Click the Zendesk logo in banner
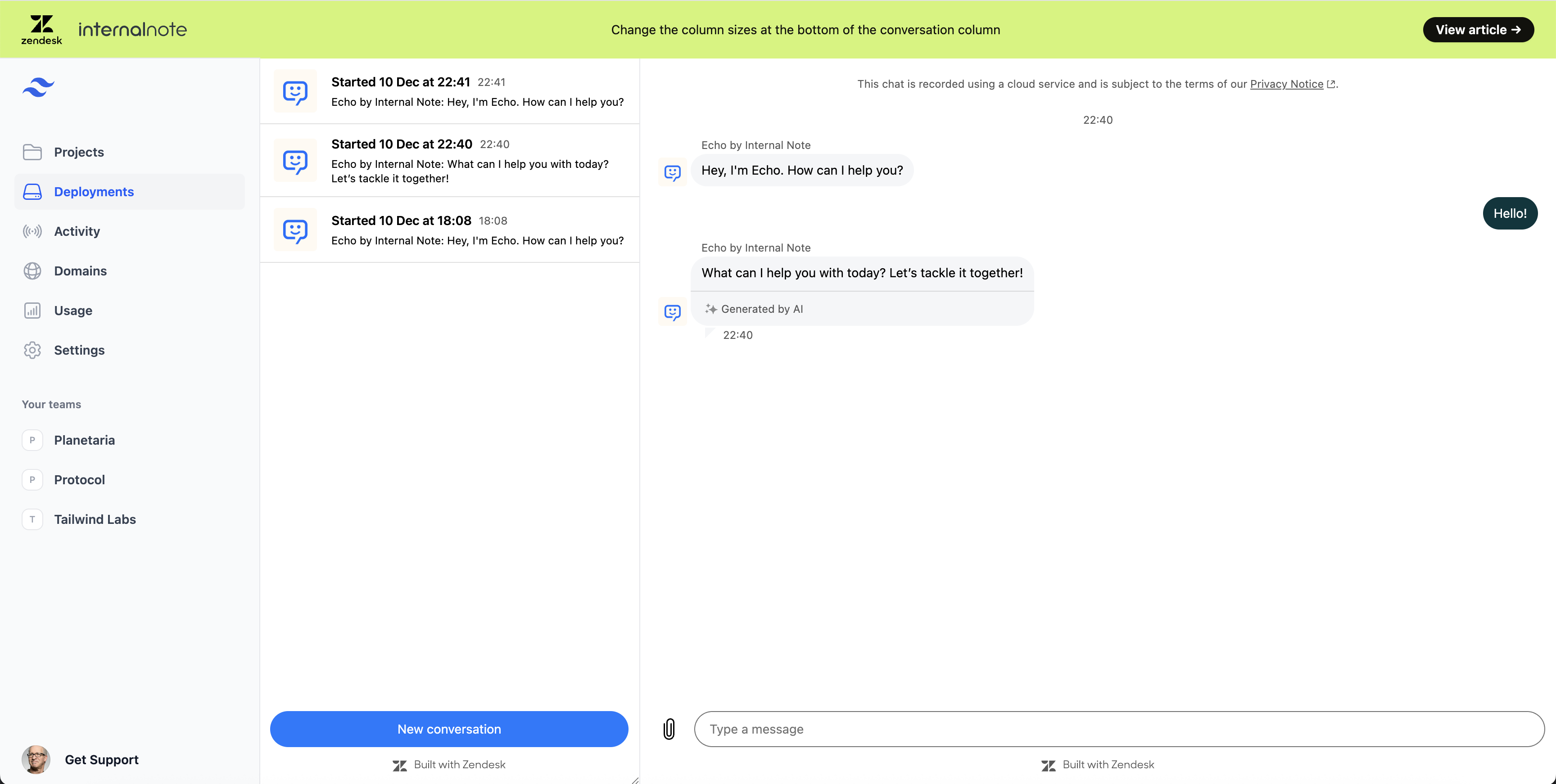Image resolution: width=1556 pixels, height=784 pixels. [x=42, y=29]
